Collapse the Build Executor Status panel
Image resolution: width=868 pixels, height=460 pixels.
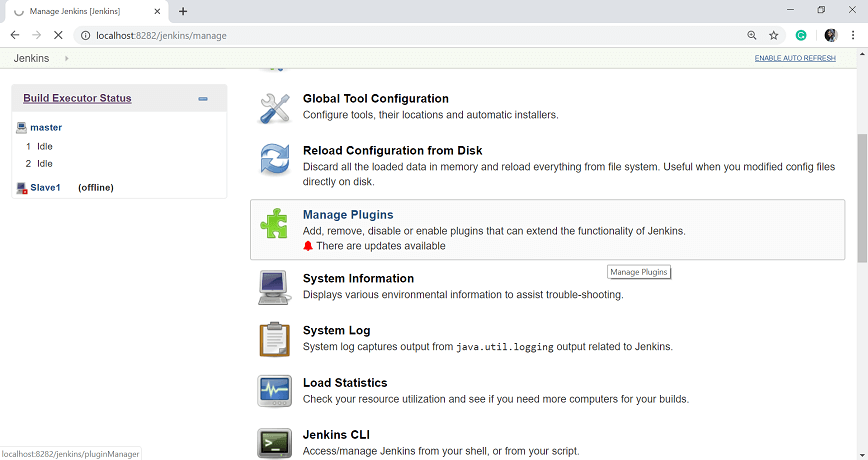pos(203,99)
